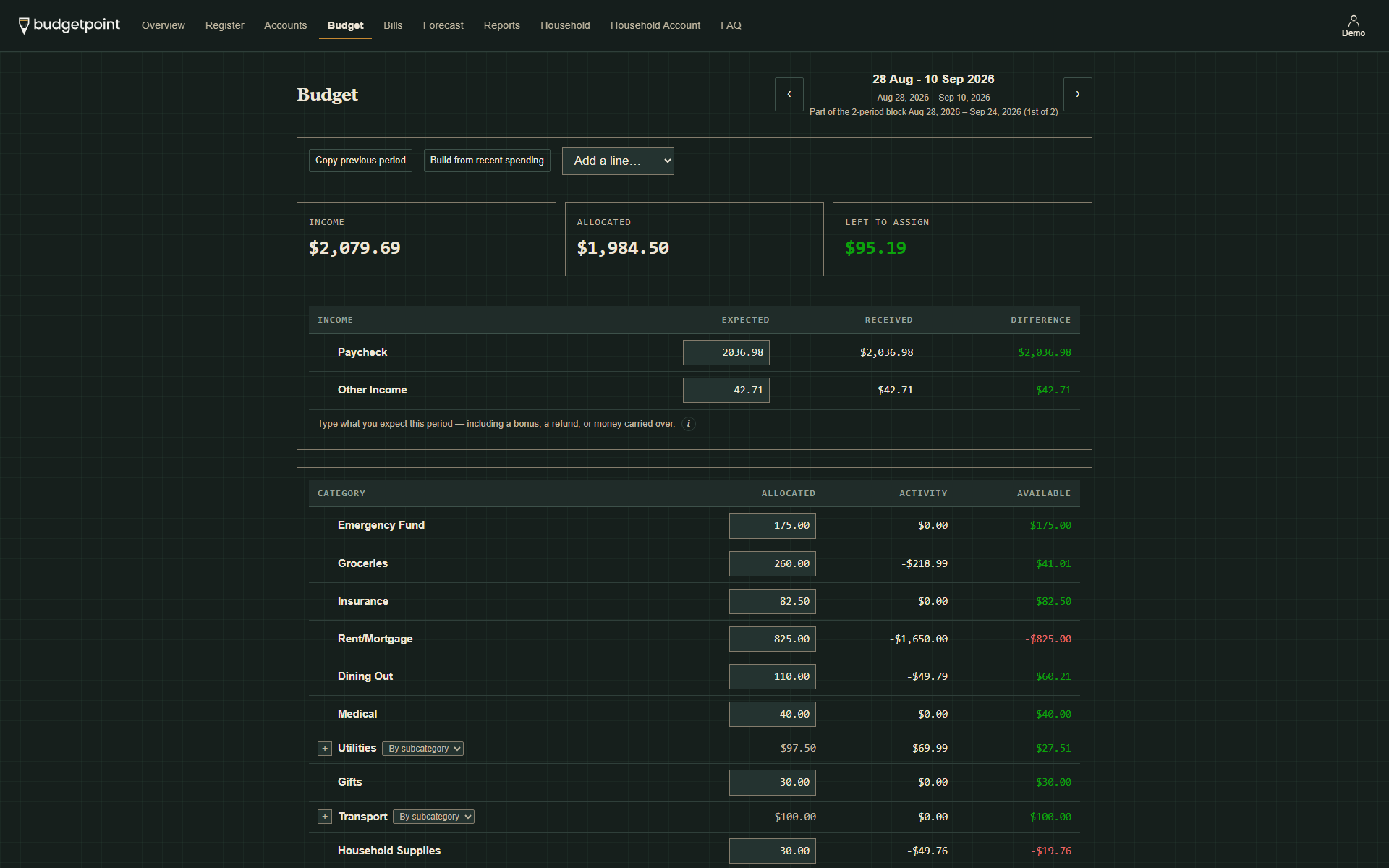
Task: Expand the Utilities category row
Action: [325, 749]
